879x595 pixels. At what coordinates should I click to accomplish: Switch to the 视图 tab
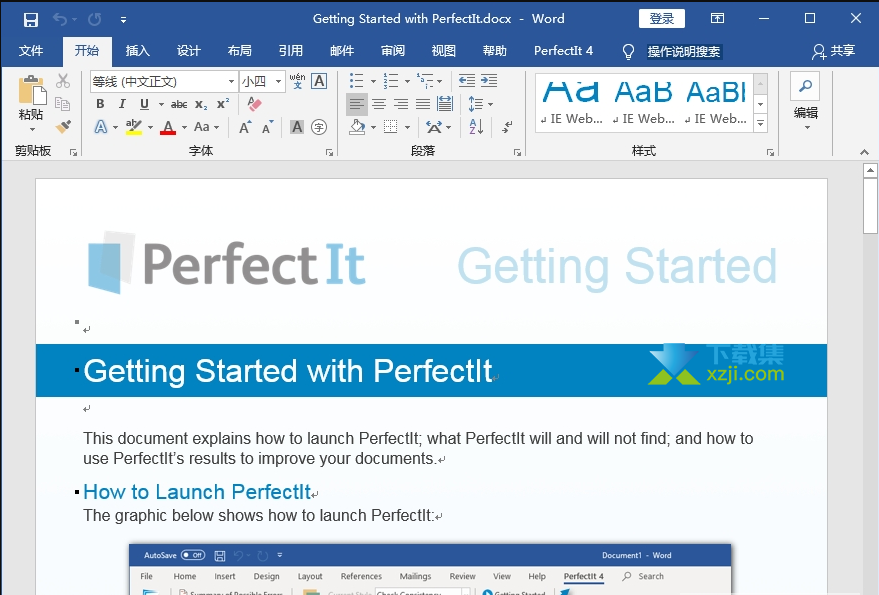[443, 51]
